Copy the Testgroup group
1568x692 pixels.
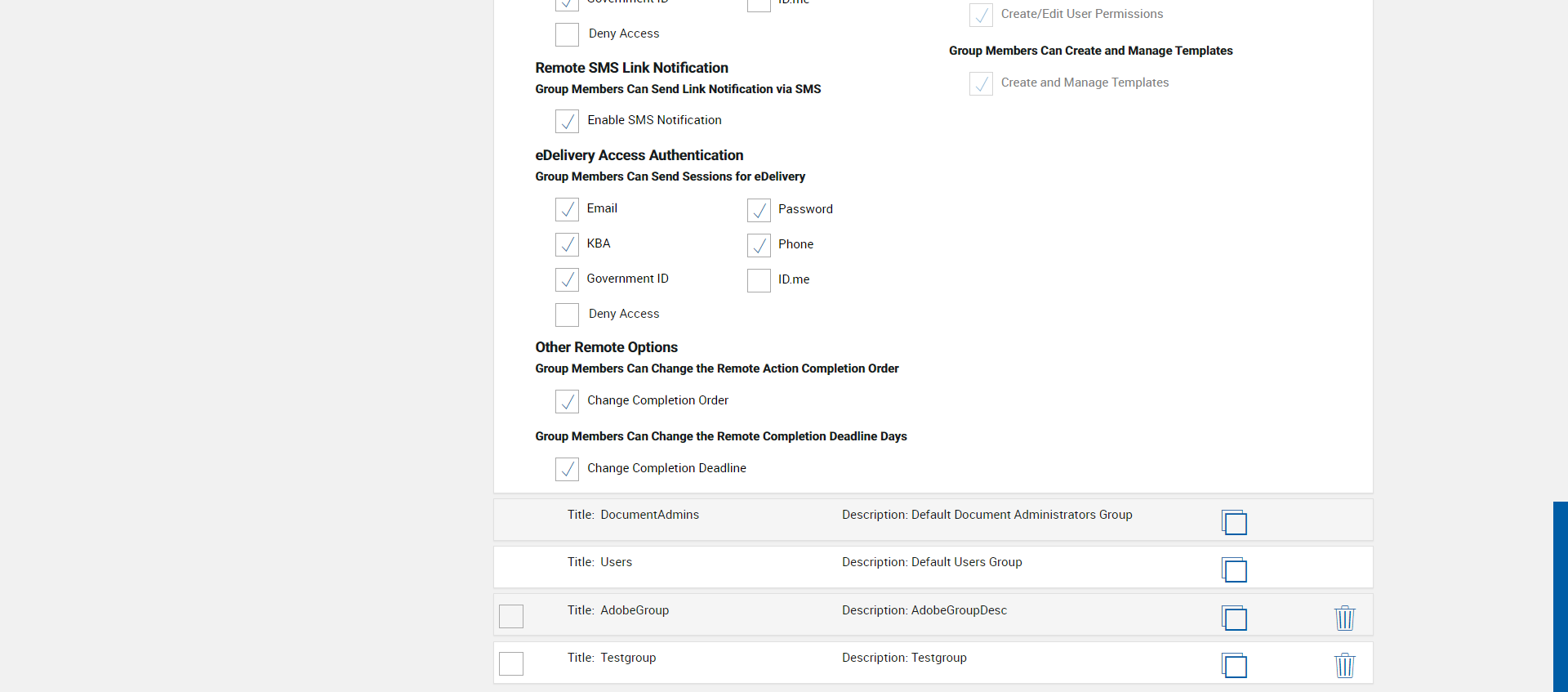pyautogui.click(x=1234, y=665)
